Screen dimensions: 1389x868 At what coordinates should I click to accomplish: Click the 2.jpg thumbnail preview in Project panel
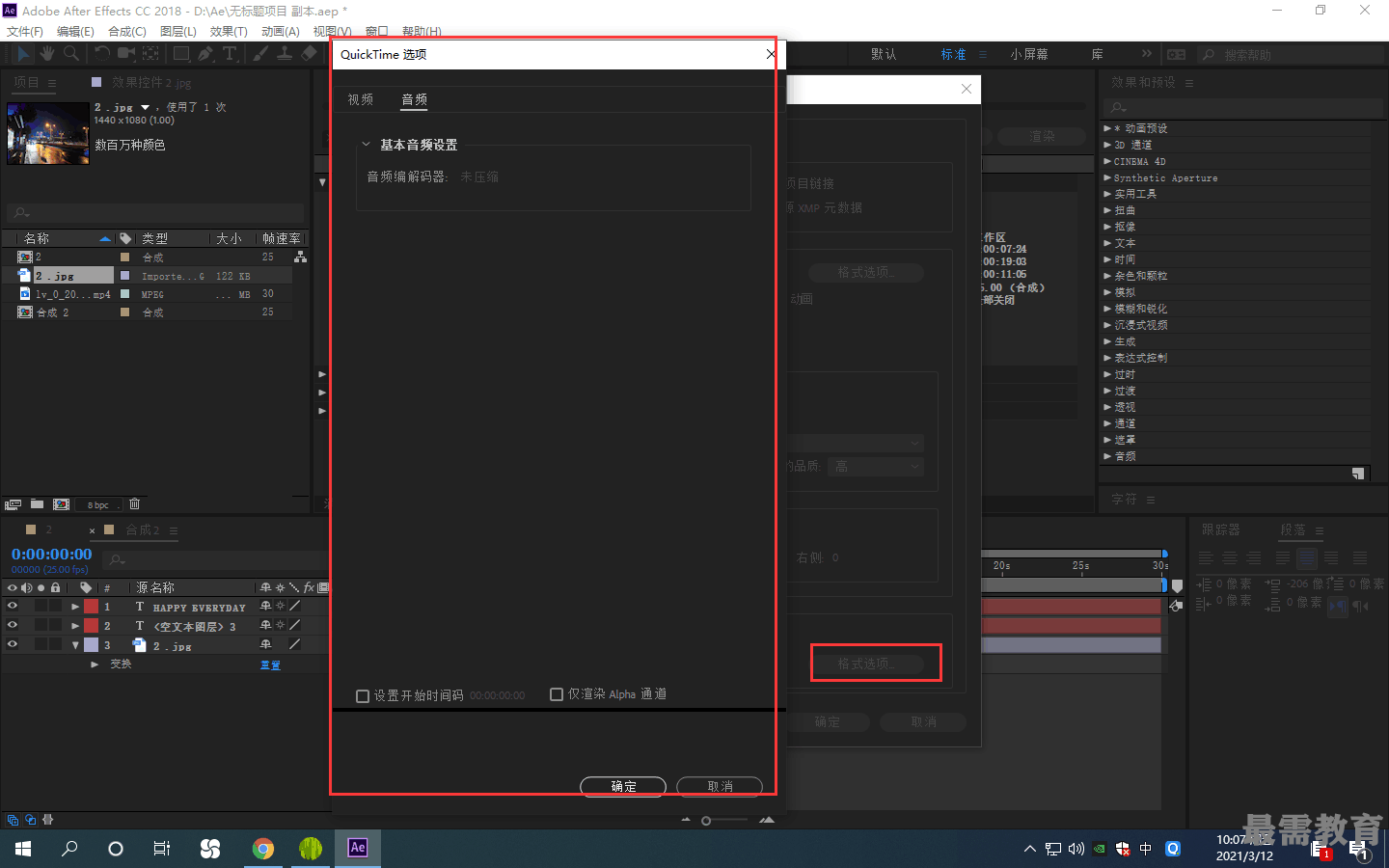pos(47,133)
